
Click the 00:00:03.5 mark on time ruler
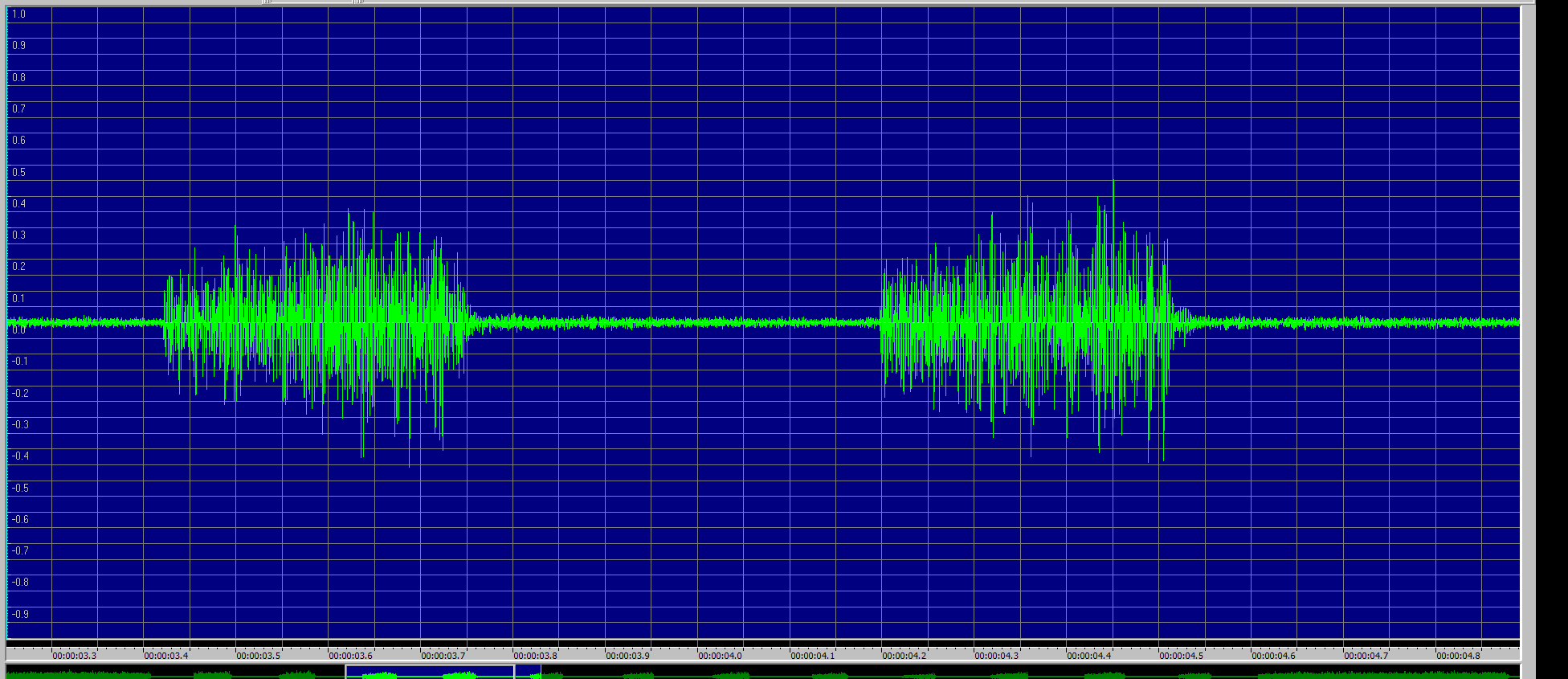tap(259, 656)
